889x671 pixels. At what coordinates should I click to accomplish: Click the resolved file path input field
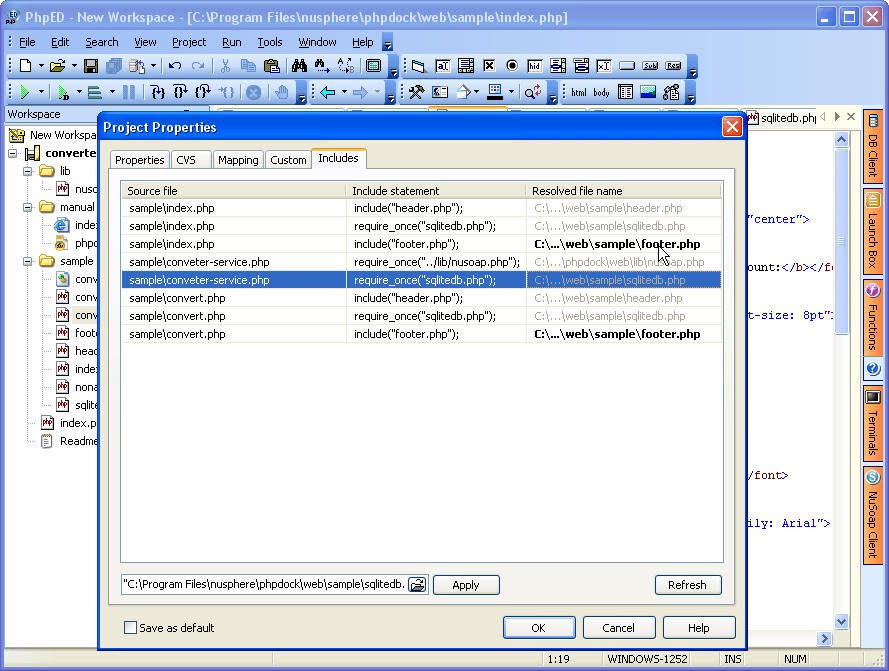(x=264, y=585)
